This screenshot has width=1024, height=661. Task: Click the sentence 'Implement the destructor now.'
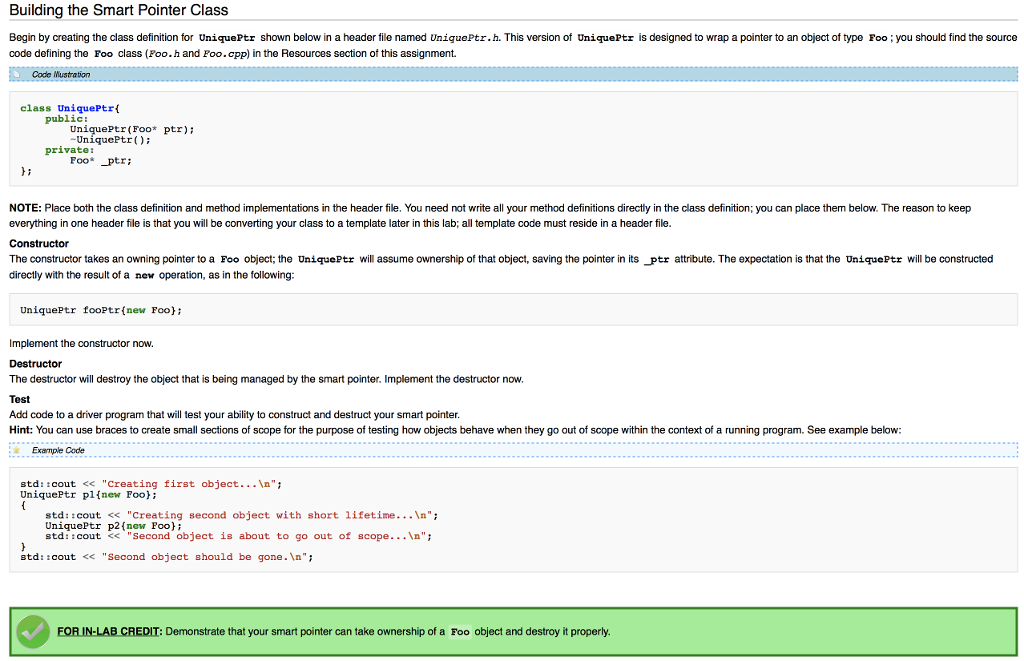454,379
